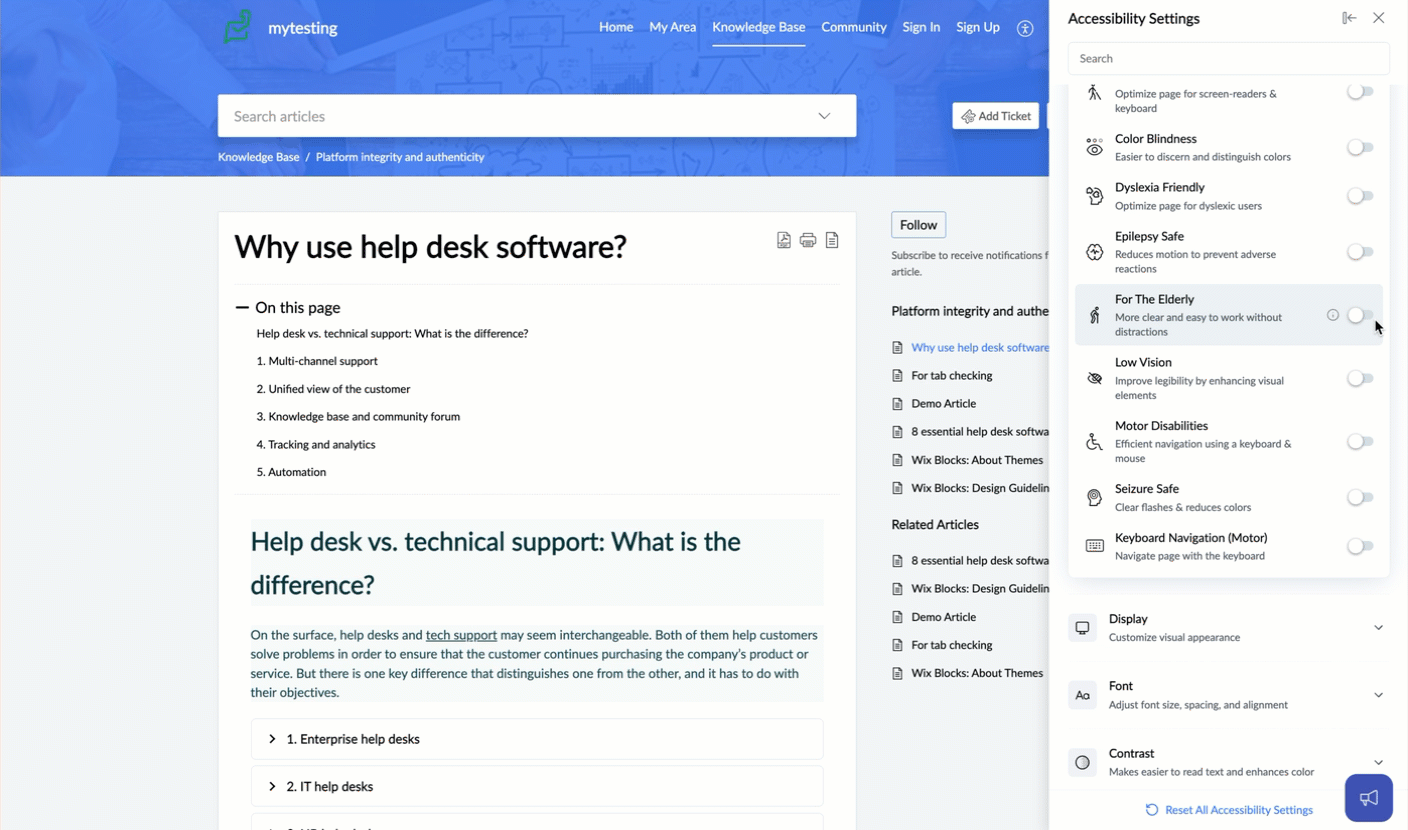This screenshot has width=1408, height=830.
Task: Expand the '2. IT help desks' section
Action: (537, 786)
